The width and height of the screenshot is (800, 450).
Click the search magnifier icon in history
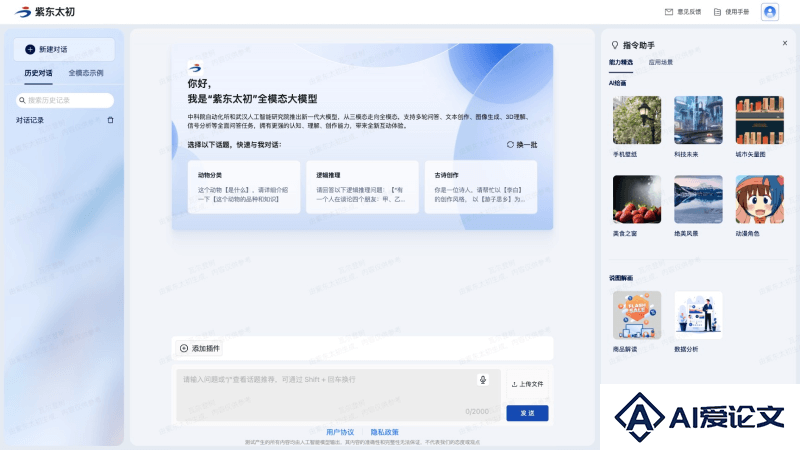(22, 101)
